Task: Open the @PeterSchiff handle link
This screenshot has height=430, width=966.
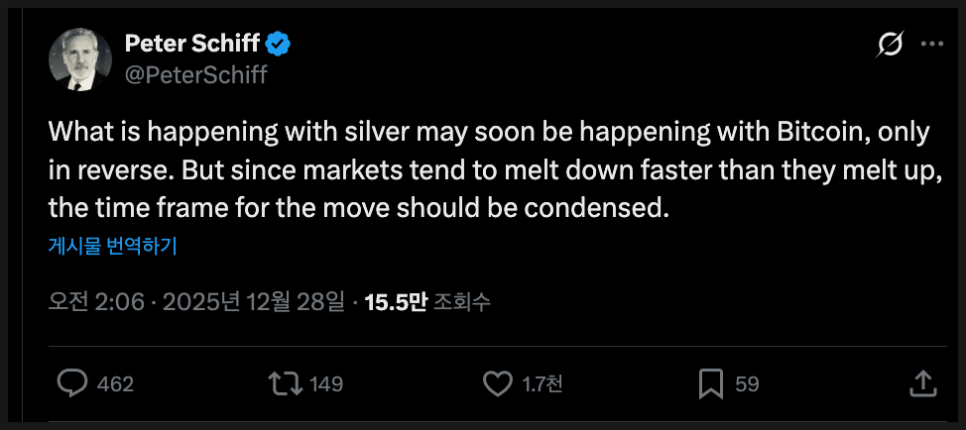Action: coord(195,73)
